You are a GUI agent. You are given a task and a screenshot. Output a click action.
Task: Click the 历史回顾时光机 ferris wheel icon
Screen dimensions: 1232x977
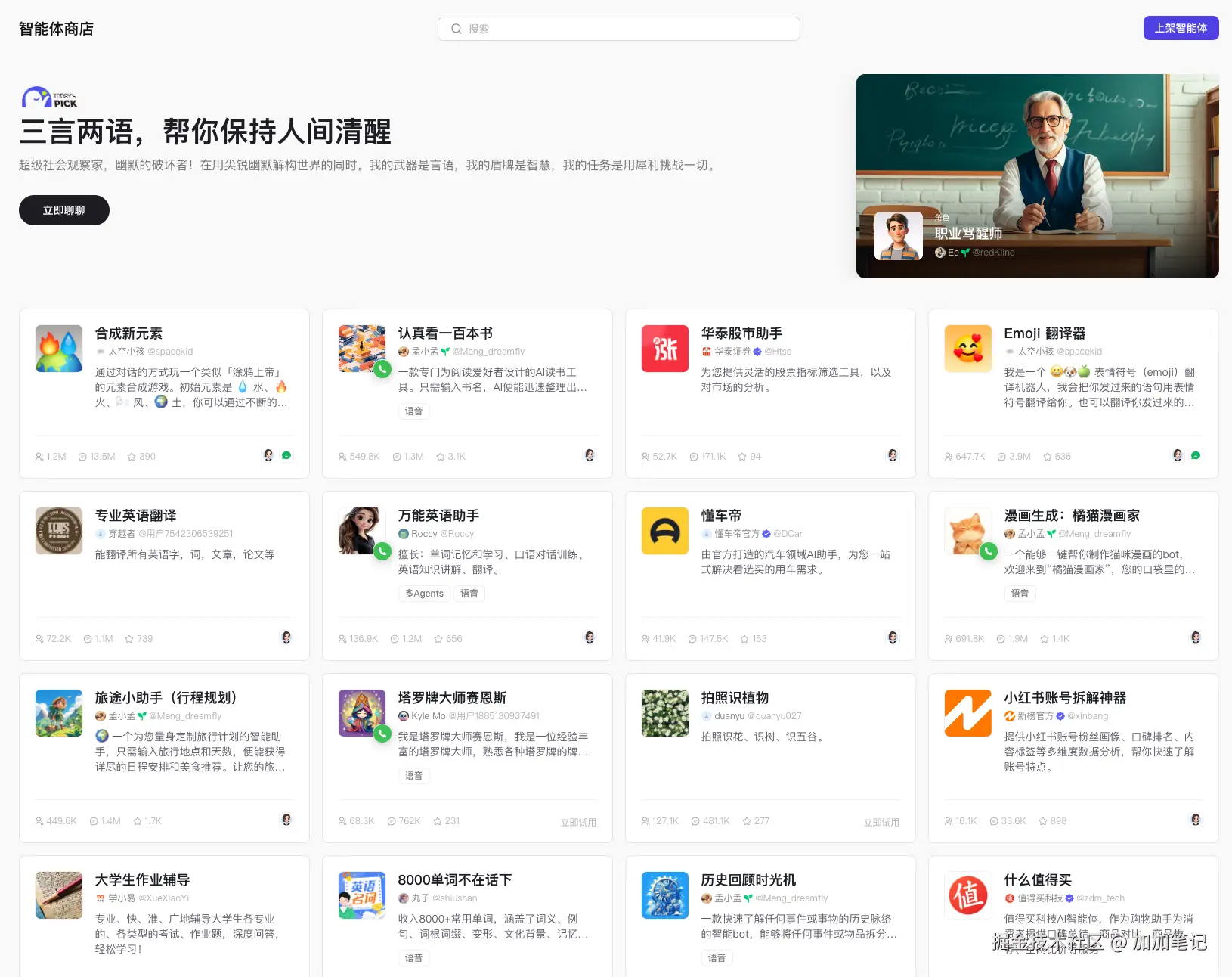tap(665, 895)
